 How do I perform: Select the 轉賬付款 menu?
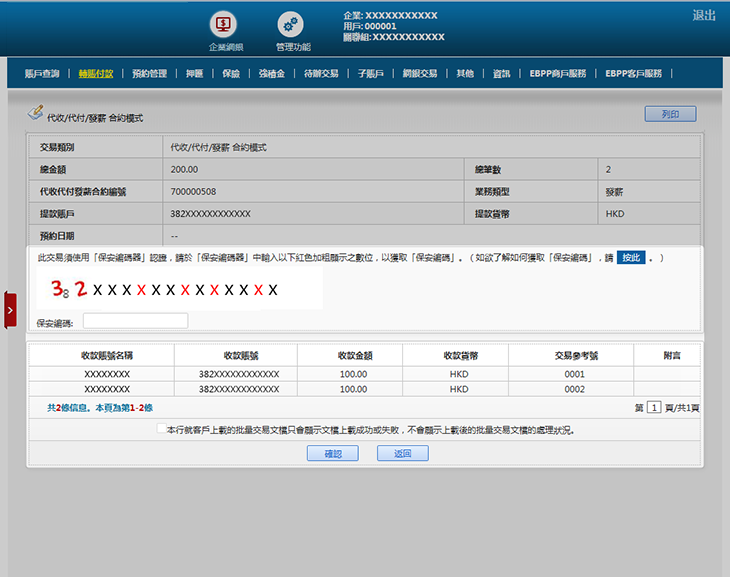click(96, 73)
